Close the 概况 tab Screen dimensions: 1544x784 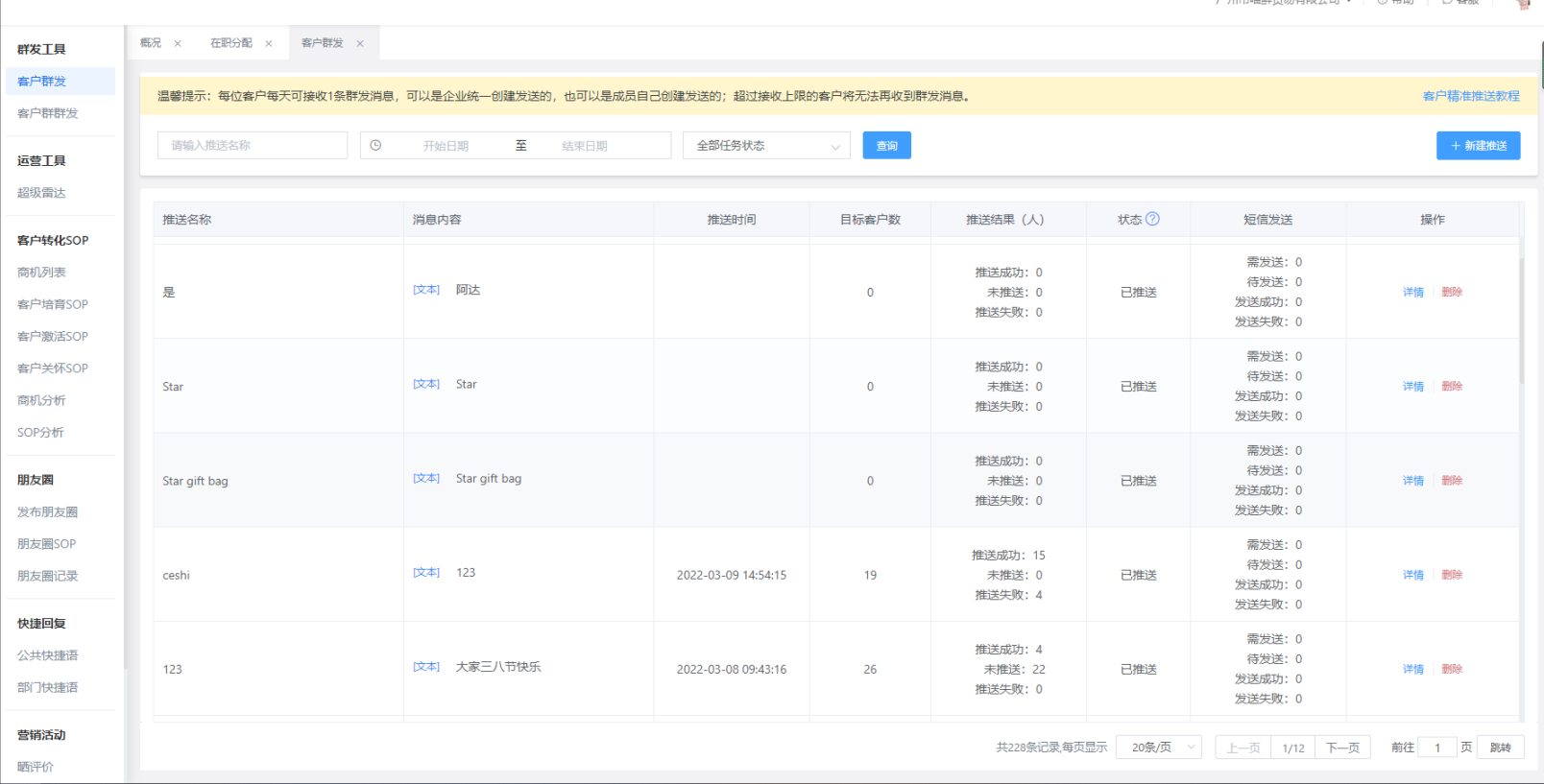(x=178, y=43)
